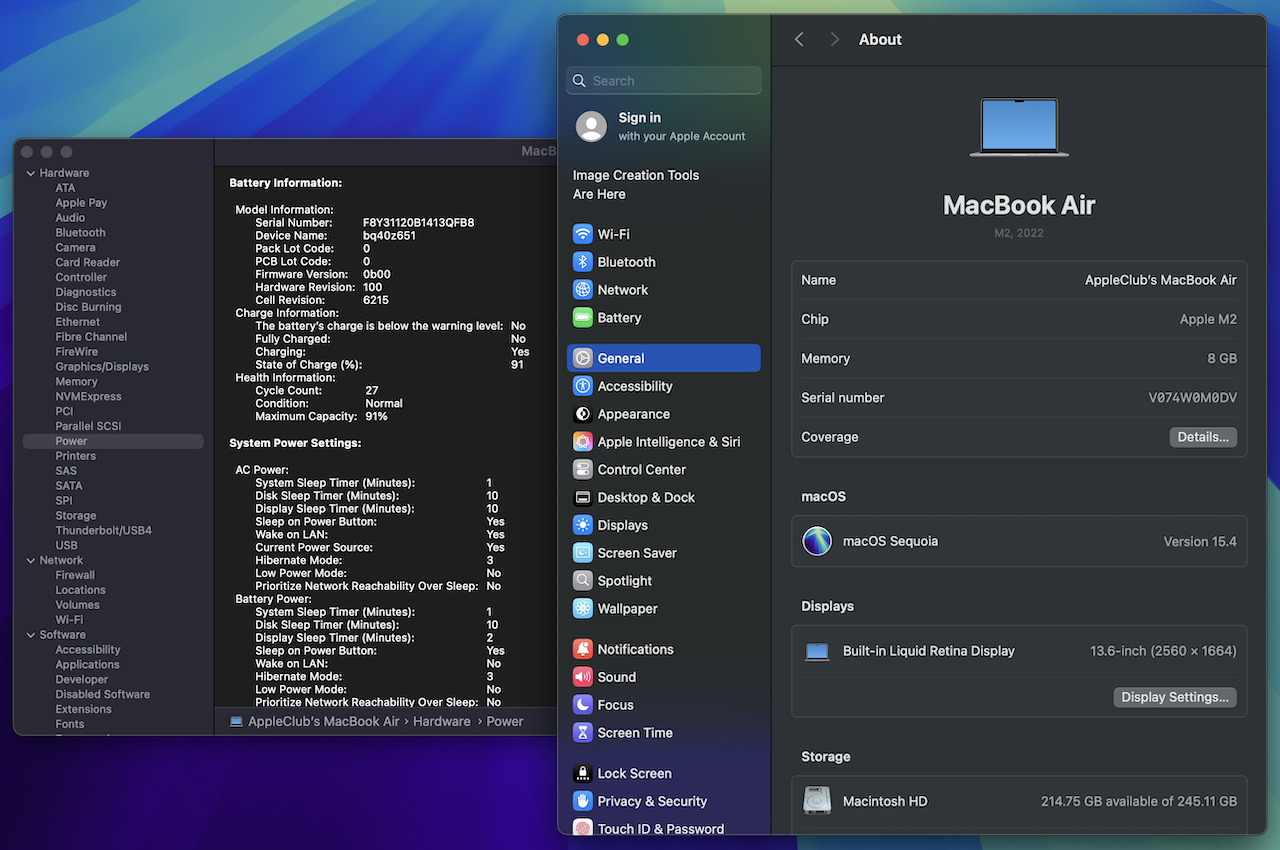This screenshot has height=850, width=1280.
Task: Open the Apple Intelligence & Siri icon
Action: pos(583,442)
